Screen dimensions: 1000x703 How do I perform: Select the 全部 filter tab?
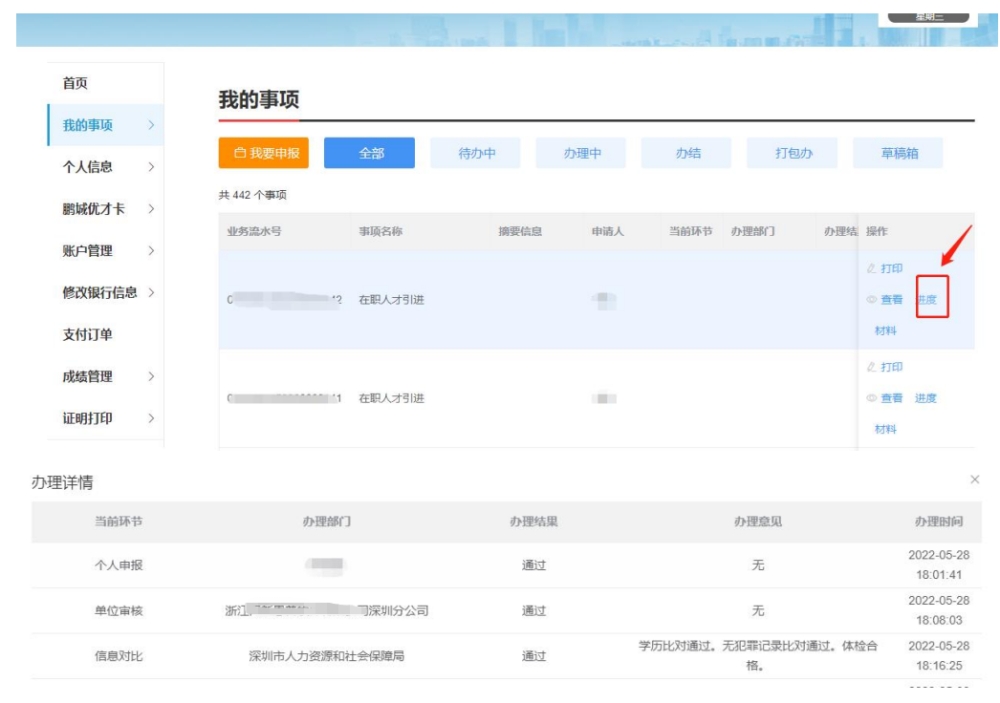[369, 153]
